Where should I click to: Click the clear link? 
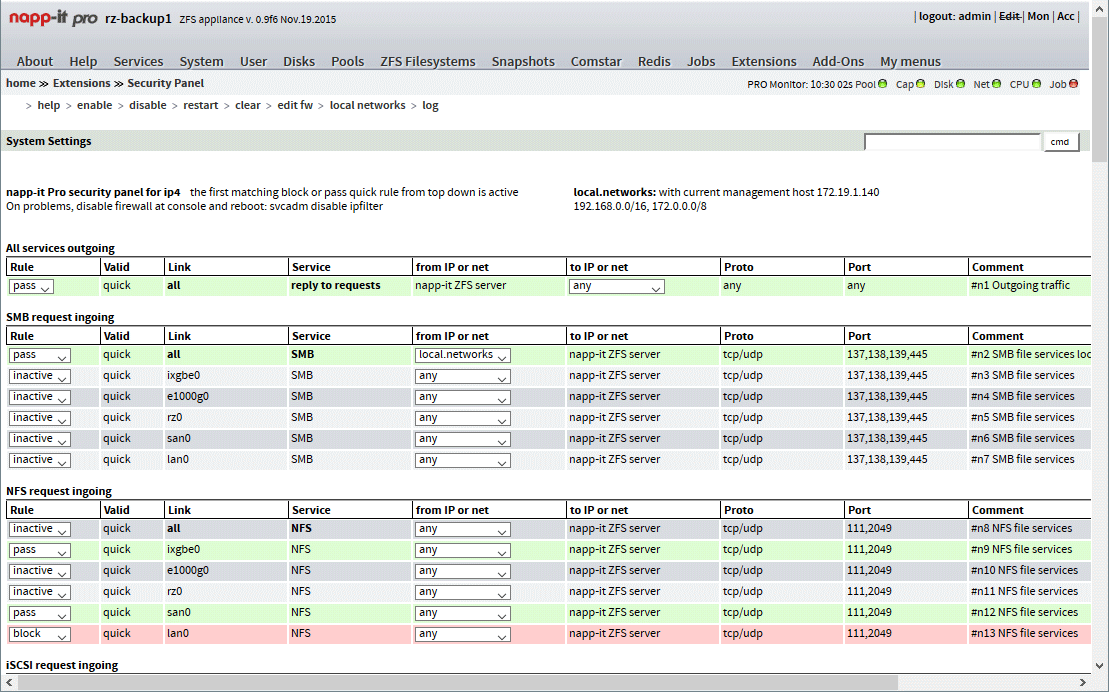pos(248,105)
